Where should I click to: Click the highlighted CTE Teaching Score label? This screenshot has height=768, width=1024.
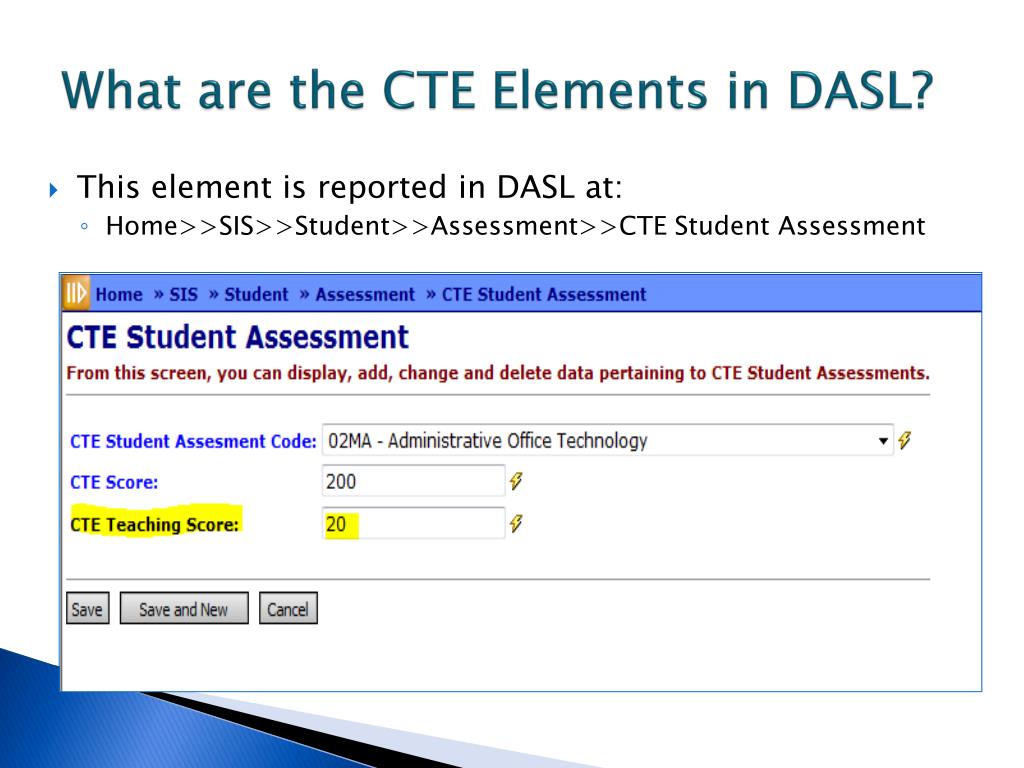tap(155, 524)
